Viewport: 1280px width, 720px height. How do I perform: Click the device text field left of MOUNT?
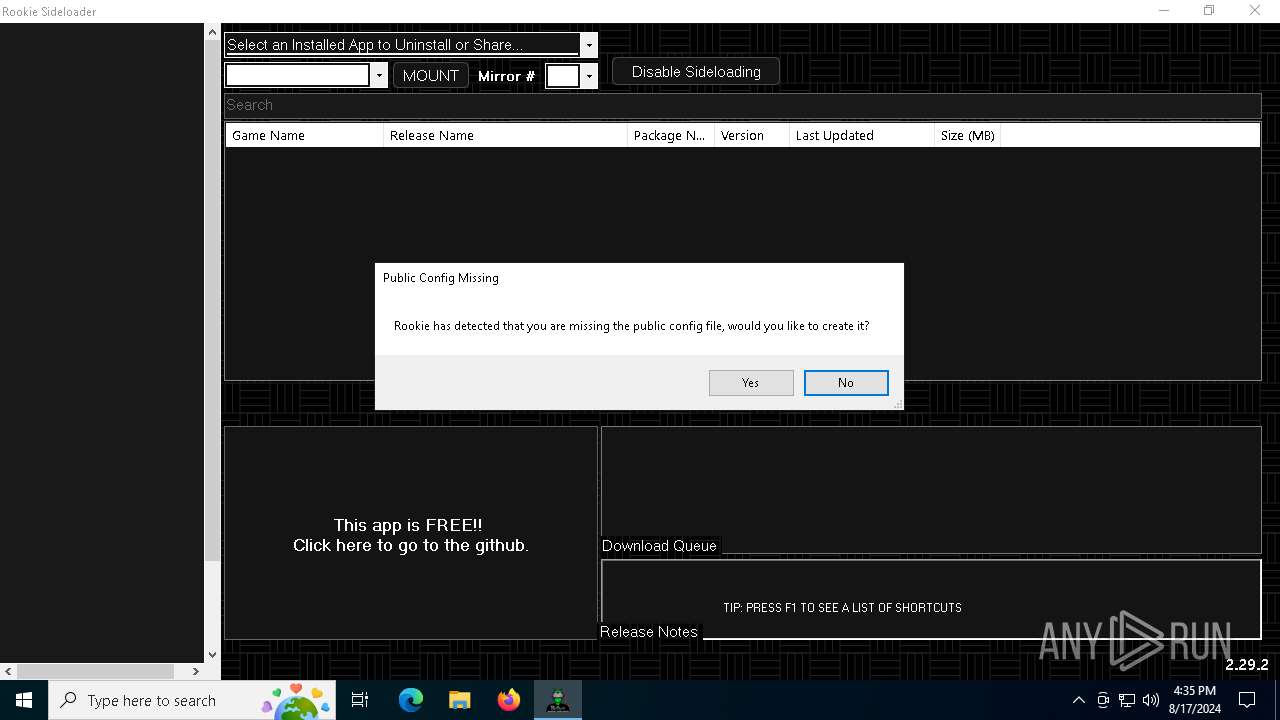[298, 76]
